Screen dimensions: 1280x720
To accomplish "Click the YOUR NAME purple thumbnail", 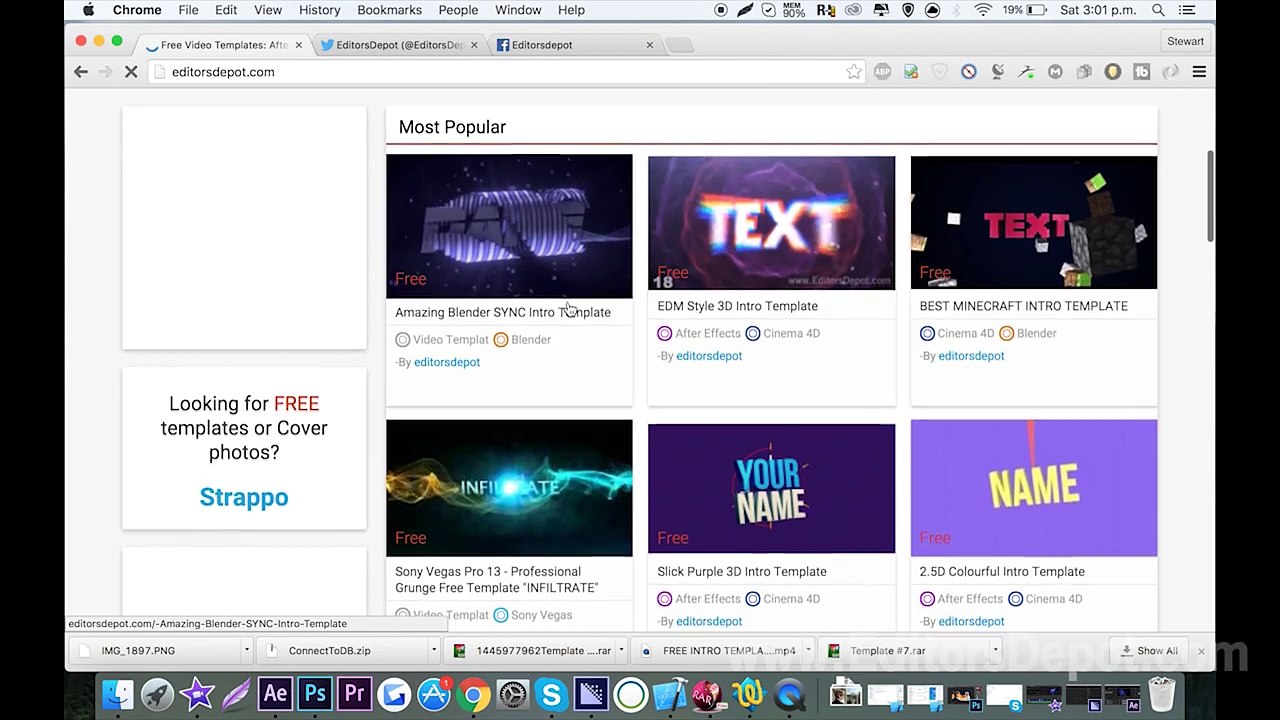I will 771,488.
